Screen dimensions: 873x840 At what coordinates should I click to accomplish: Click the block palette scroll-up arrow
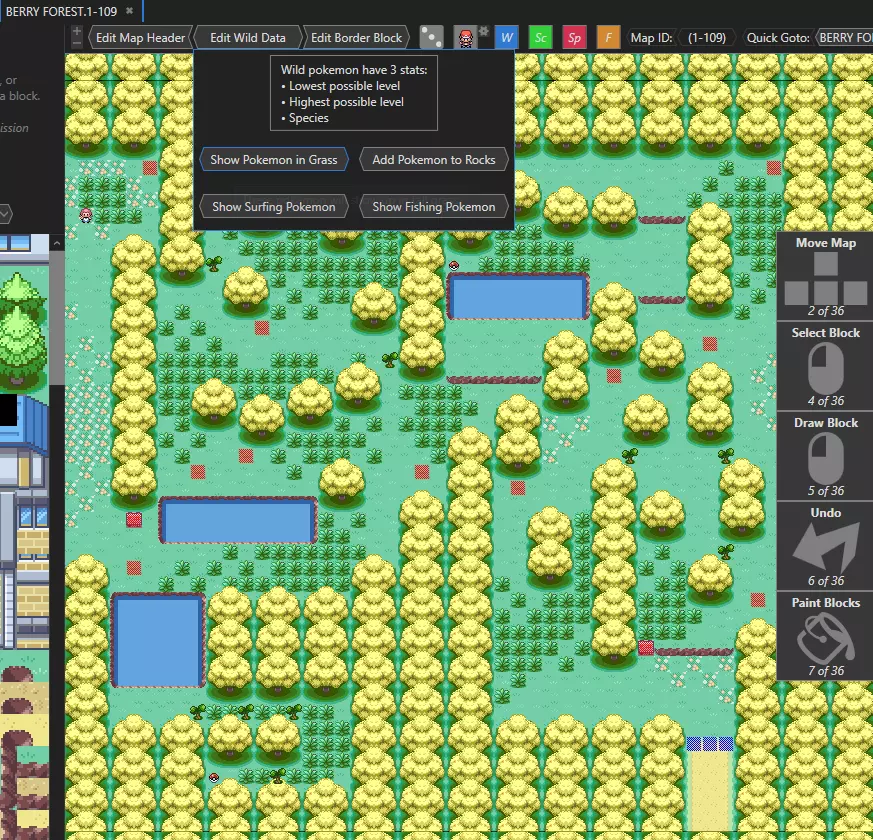pyautogui.click(x=57, y=243)
